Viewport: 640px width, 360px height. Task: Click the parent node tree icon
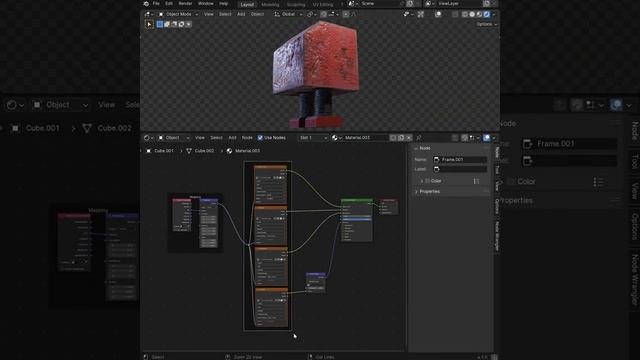(x=455, y=138)
